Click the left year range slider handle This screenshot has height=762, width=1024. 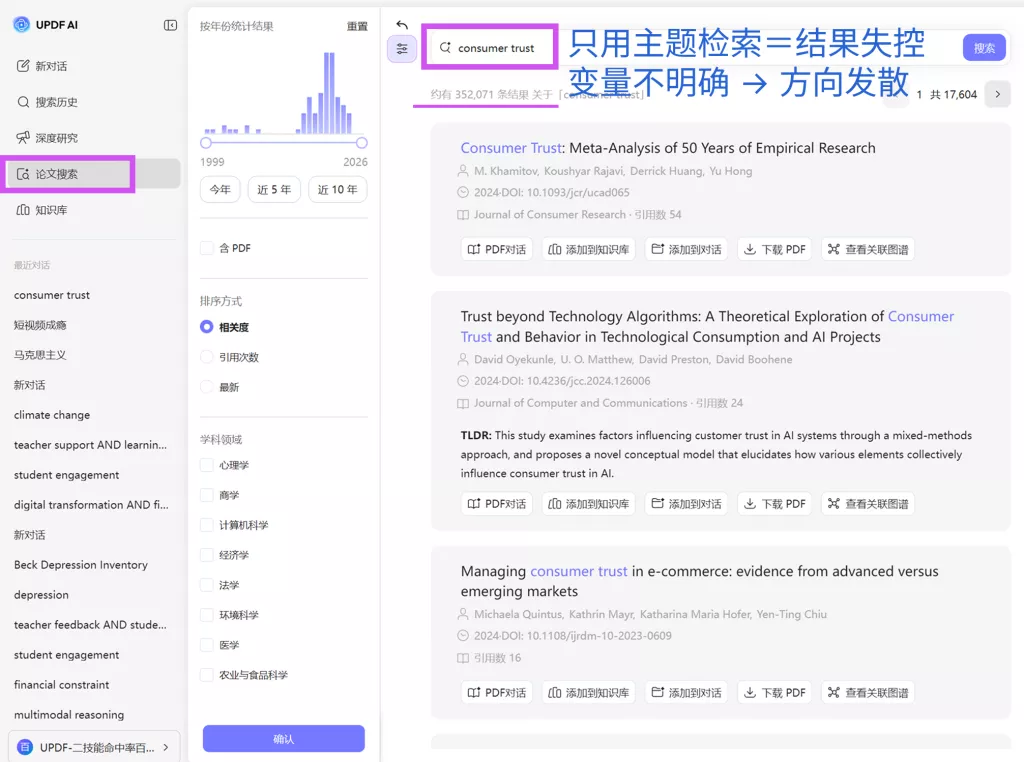pos(206,143)
